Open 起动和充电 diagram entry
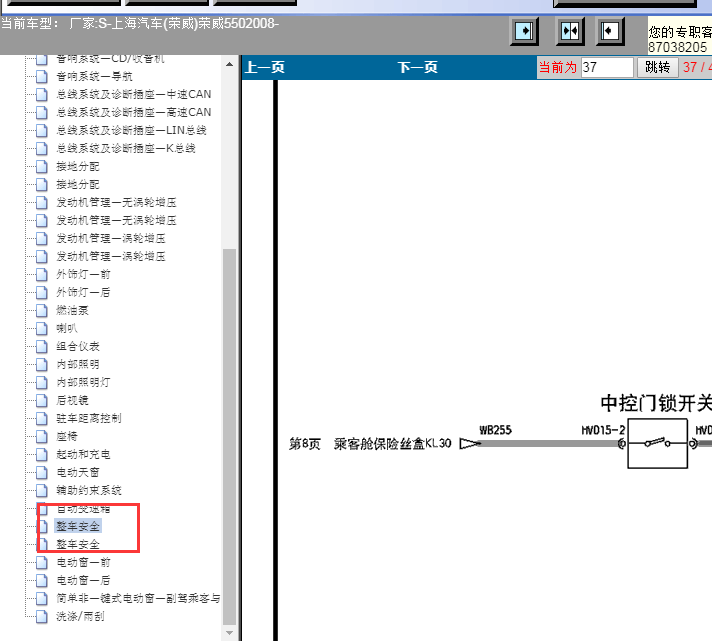 tap(83, 454)
